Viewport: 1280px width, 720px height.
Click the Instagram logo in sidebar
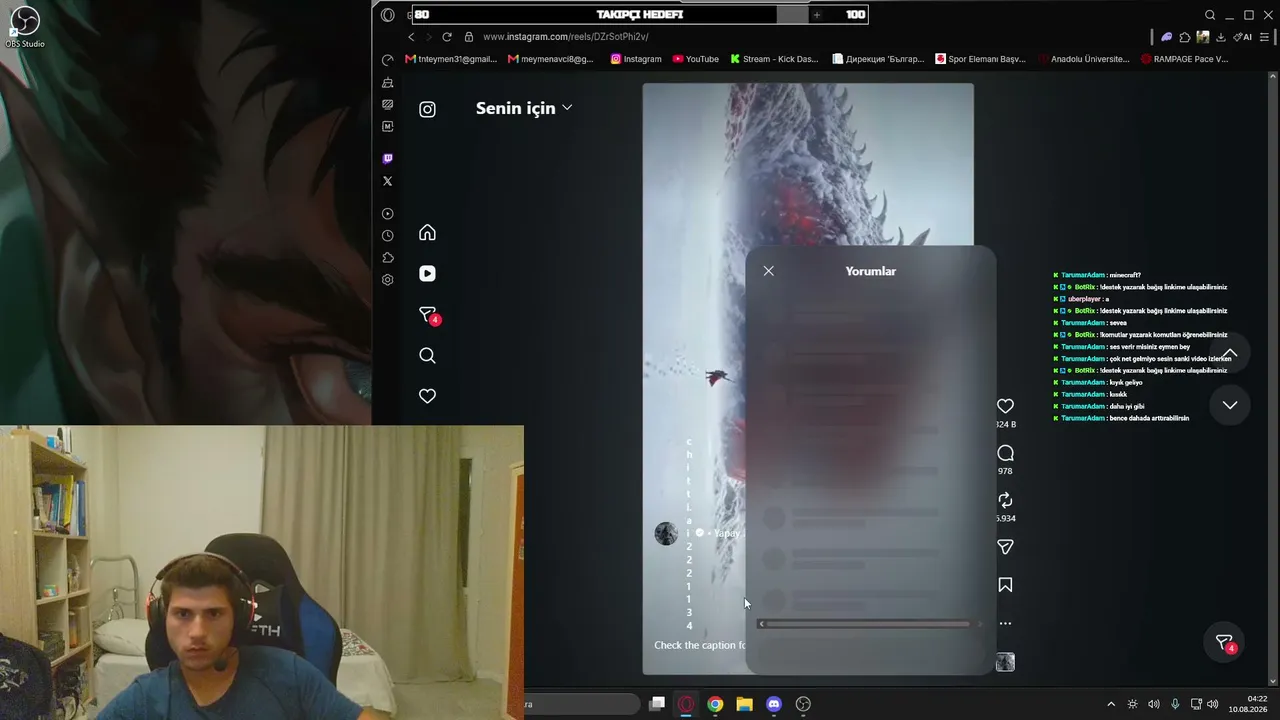point(427,110)
